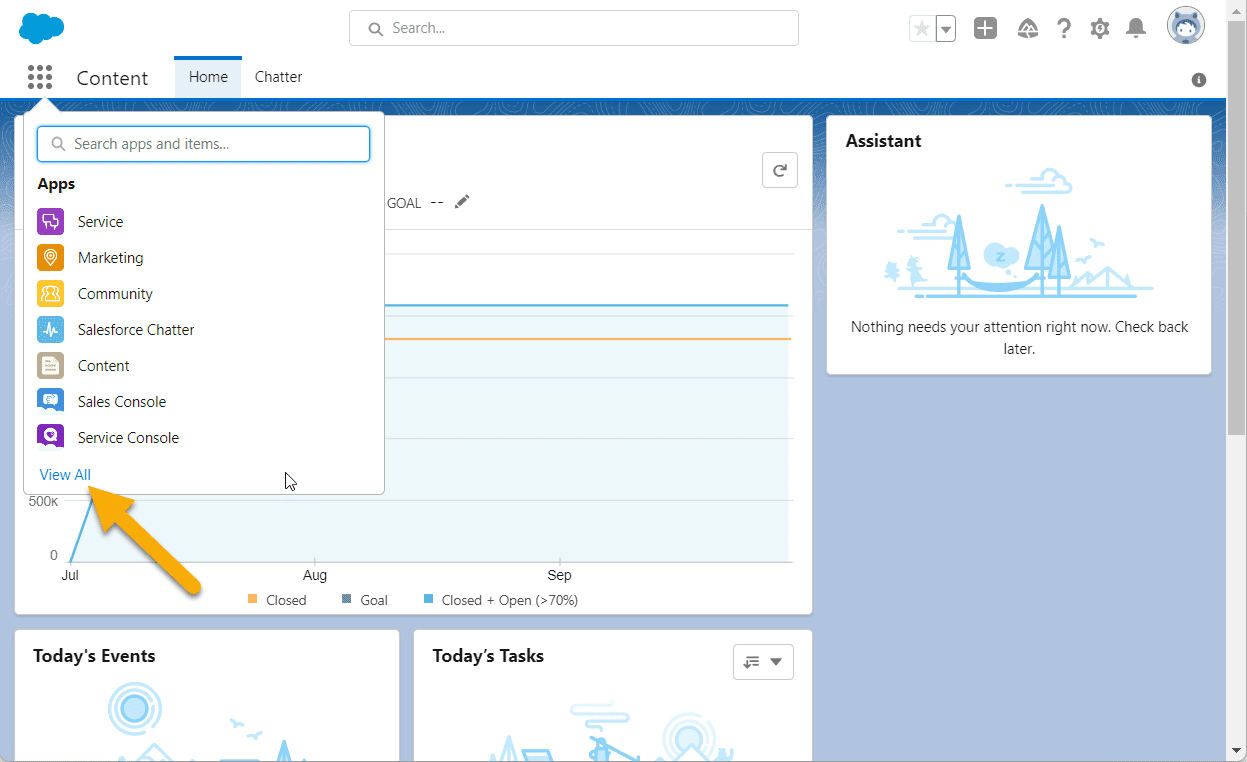Click inside the global Search field
Viewport: 1247px width, 762px height.
573,28
